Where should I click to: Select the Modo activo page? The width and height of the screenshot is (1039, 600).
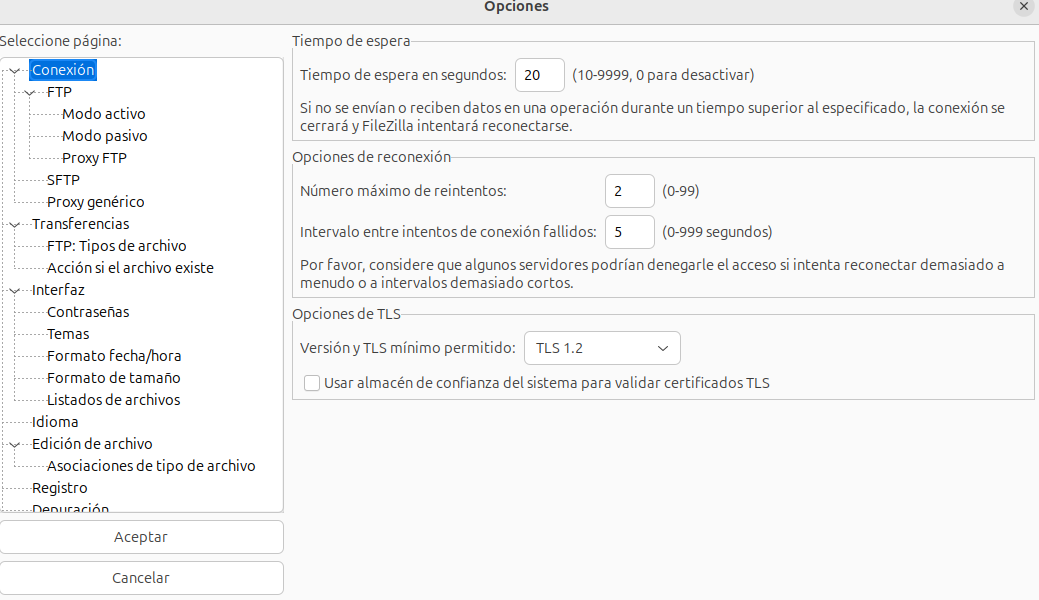coord(103,114)
